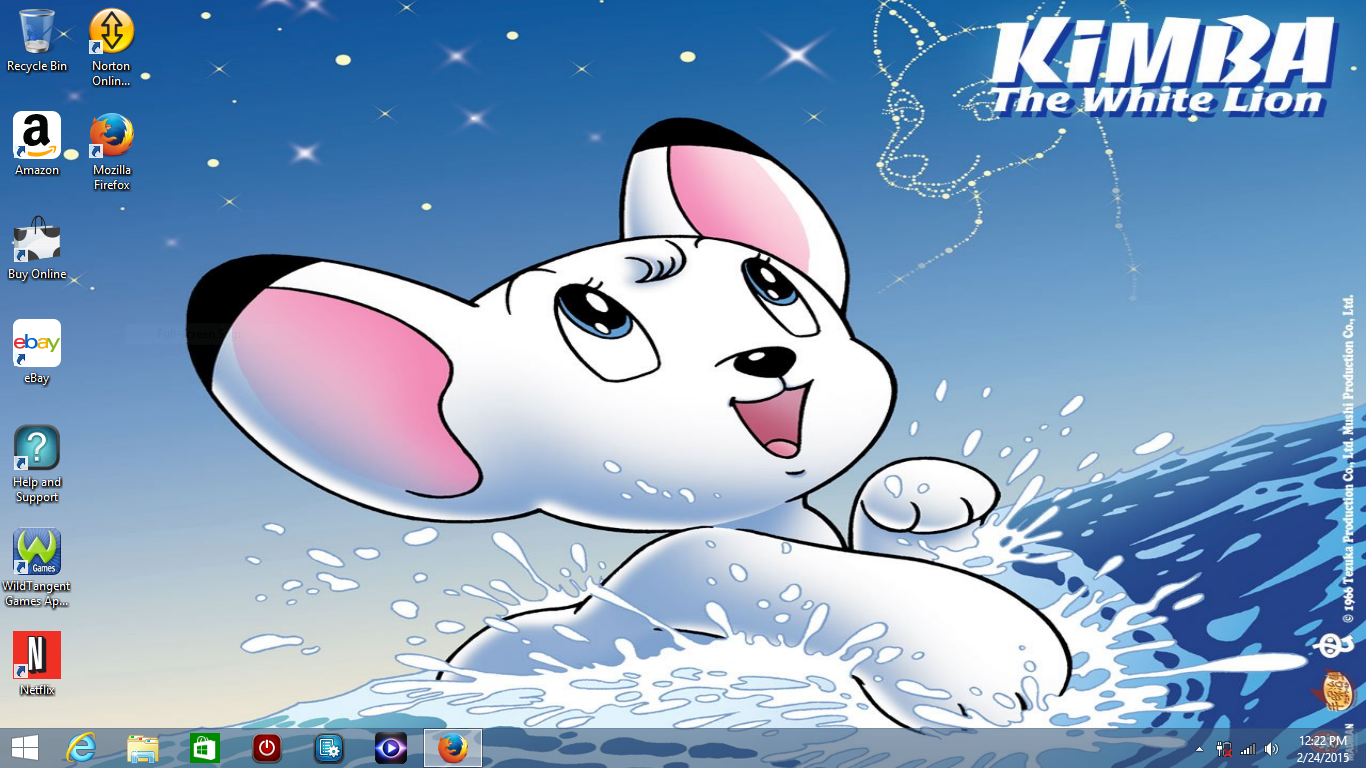
Task: Open the media player taskbar icon
Action: coord(390,748)
